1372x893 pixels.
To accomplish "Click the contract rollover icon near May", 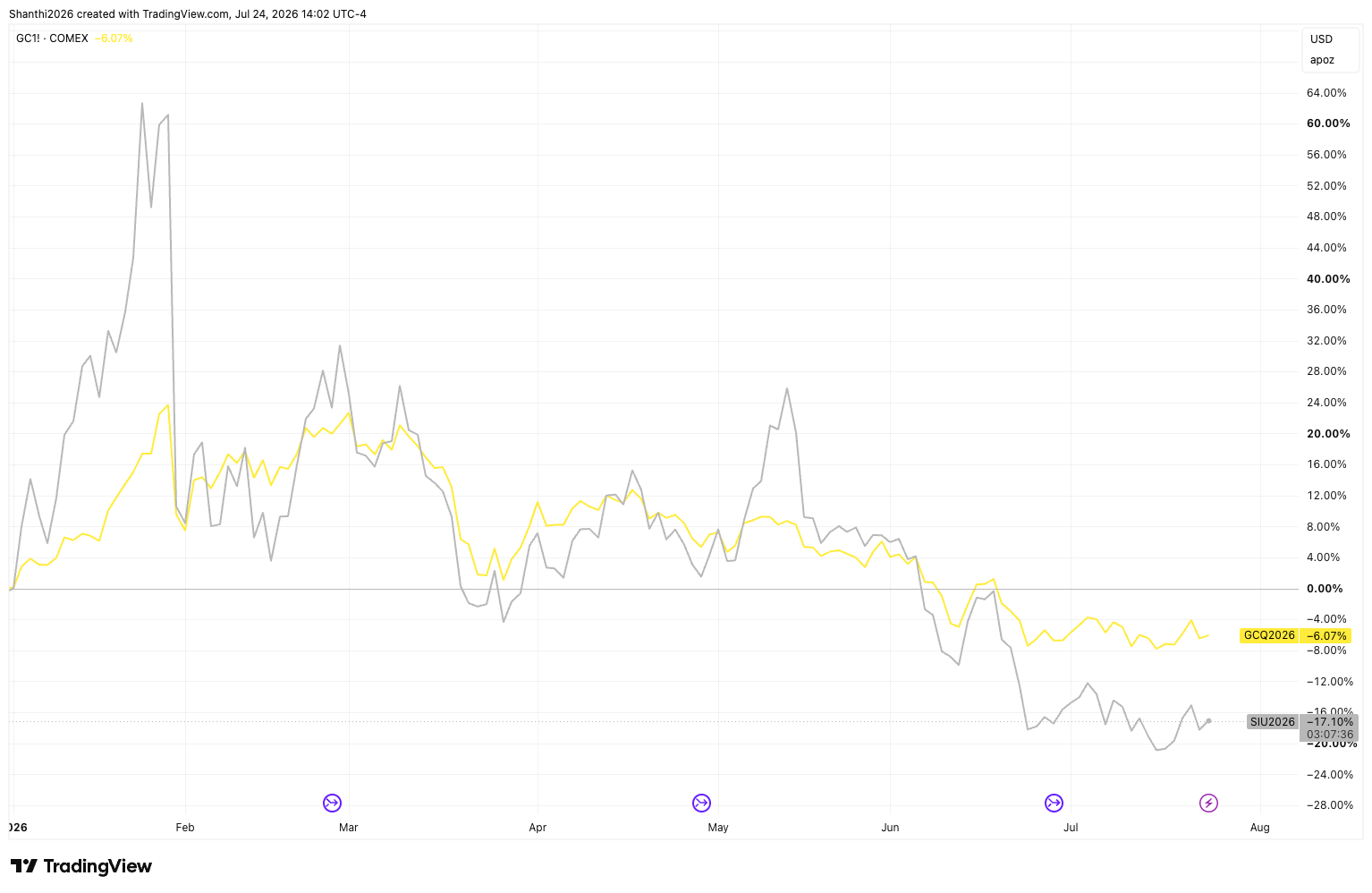I will click(x=701, y=803).
